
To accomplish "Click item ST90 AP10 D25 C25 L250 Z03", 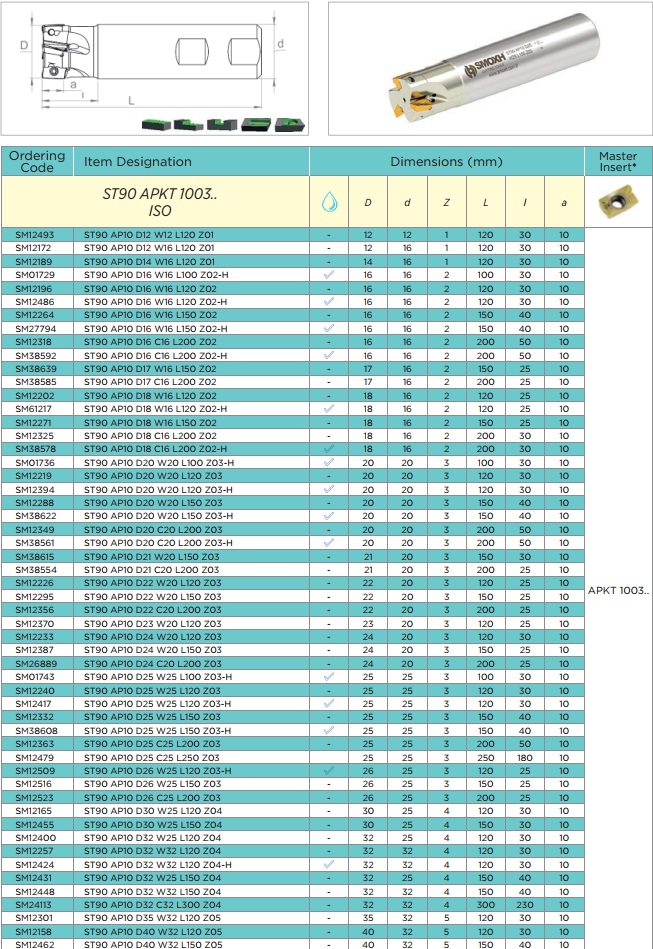I will (152, 758).
